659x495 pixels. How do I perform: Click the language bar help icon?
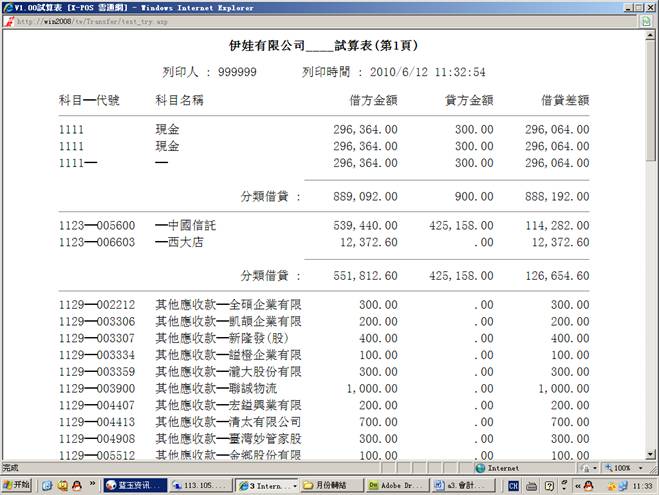pyautogui.click(x=550, y=485)
